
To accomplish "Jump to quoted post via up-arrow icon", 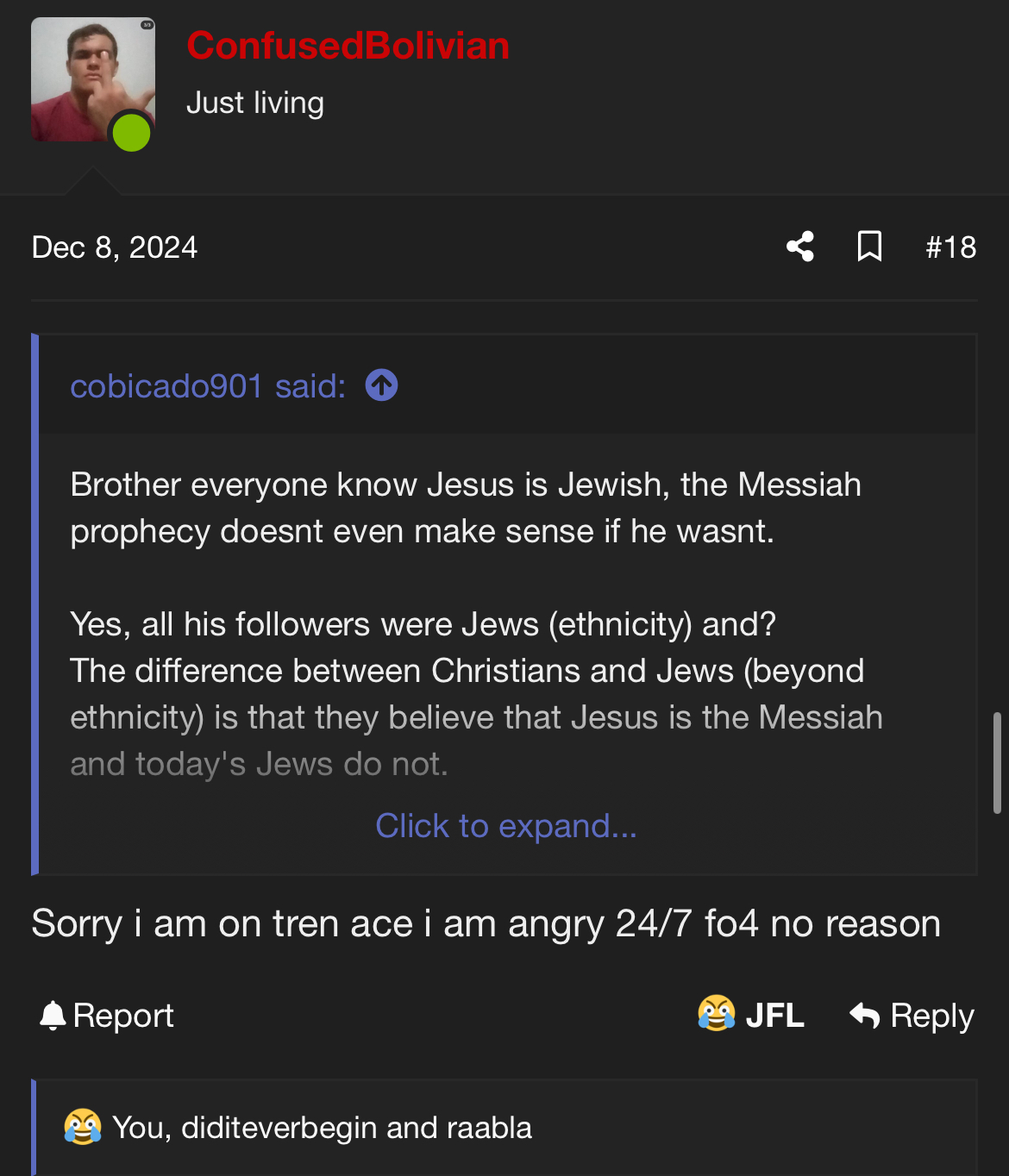I will [x=381, y=385].
